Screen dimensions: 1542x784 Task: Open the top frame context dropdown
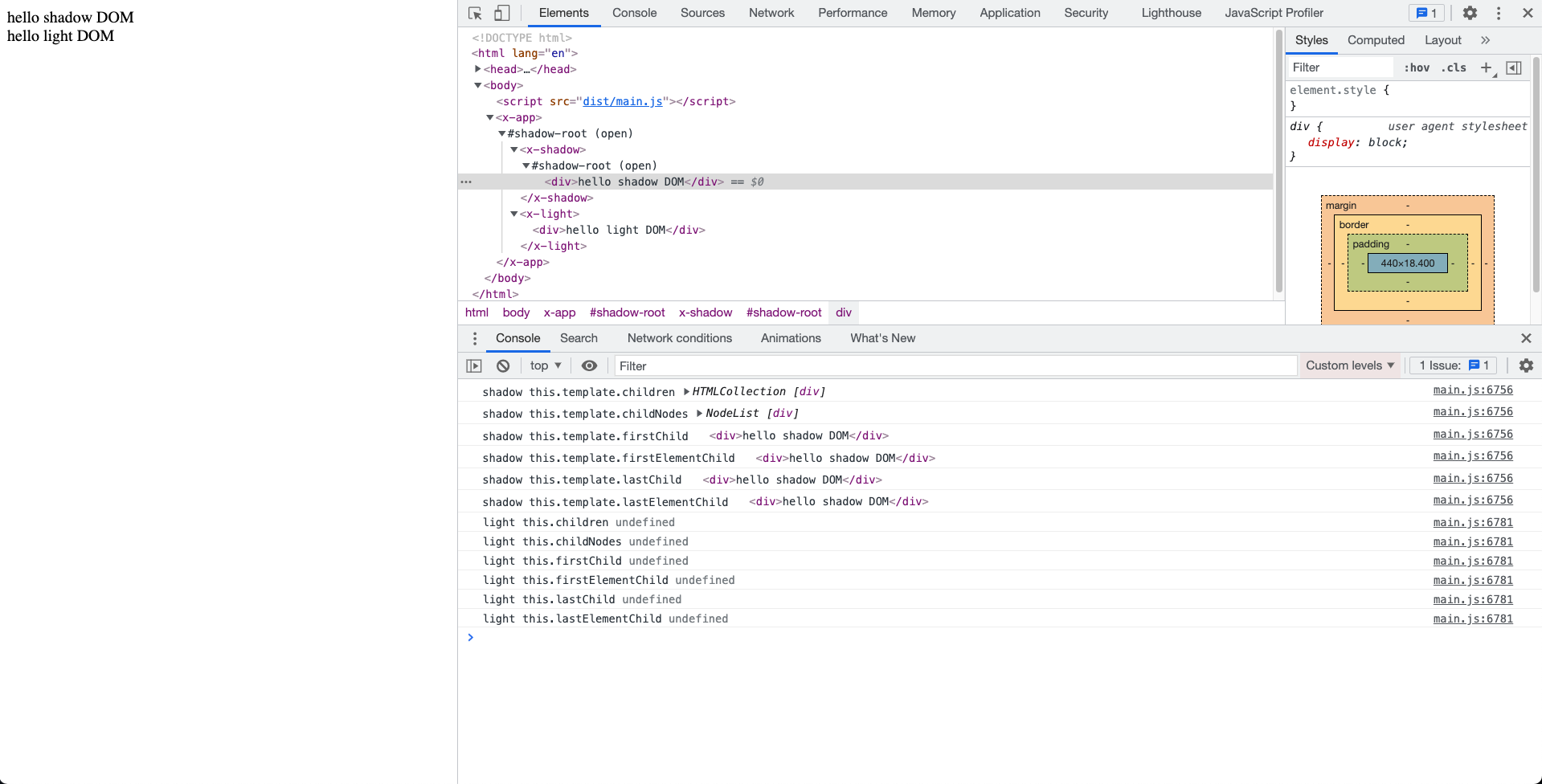544,365
